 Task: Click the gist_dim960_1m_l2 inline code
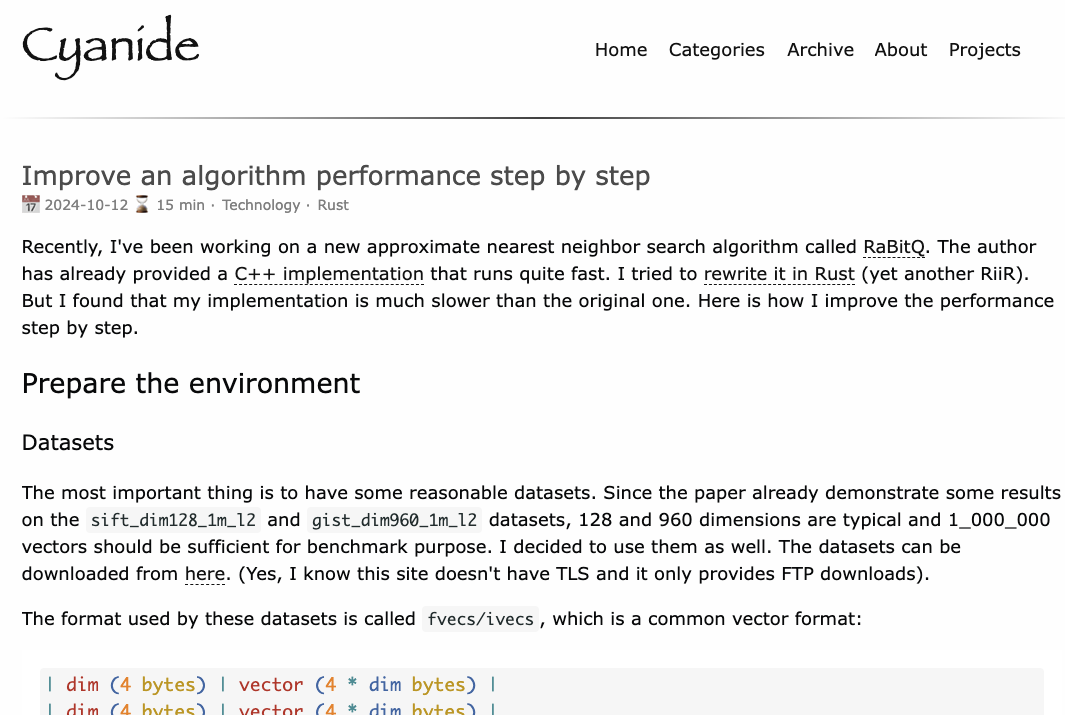coord(394,520)
